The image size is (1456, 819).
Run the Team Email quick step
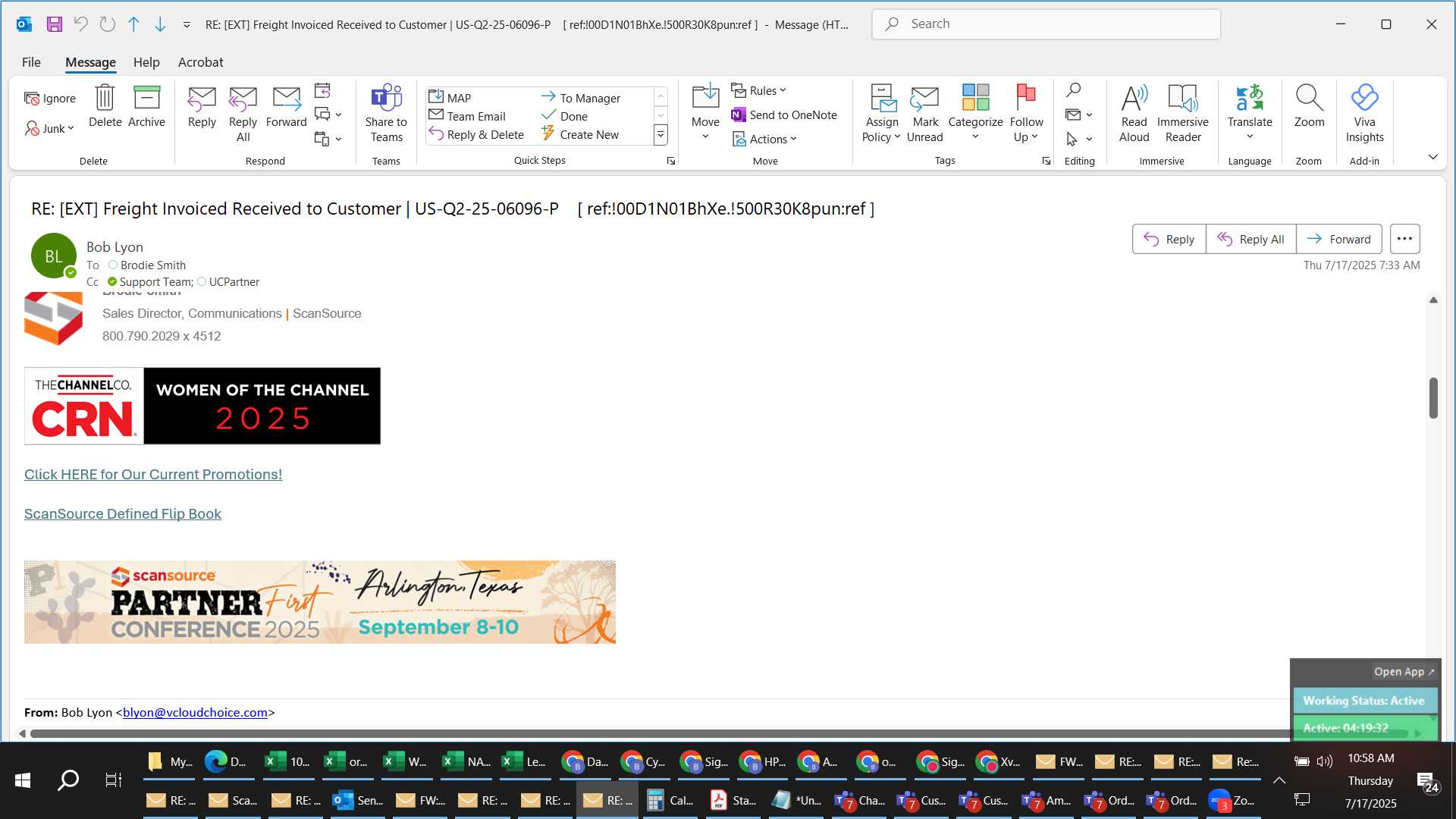coord(467,115)
